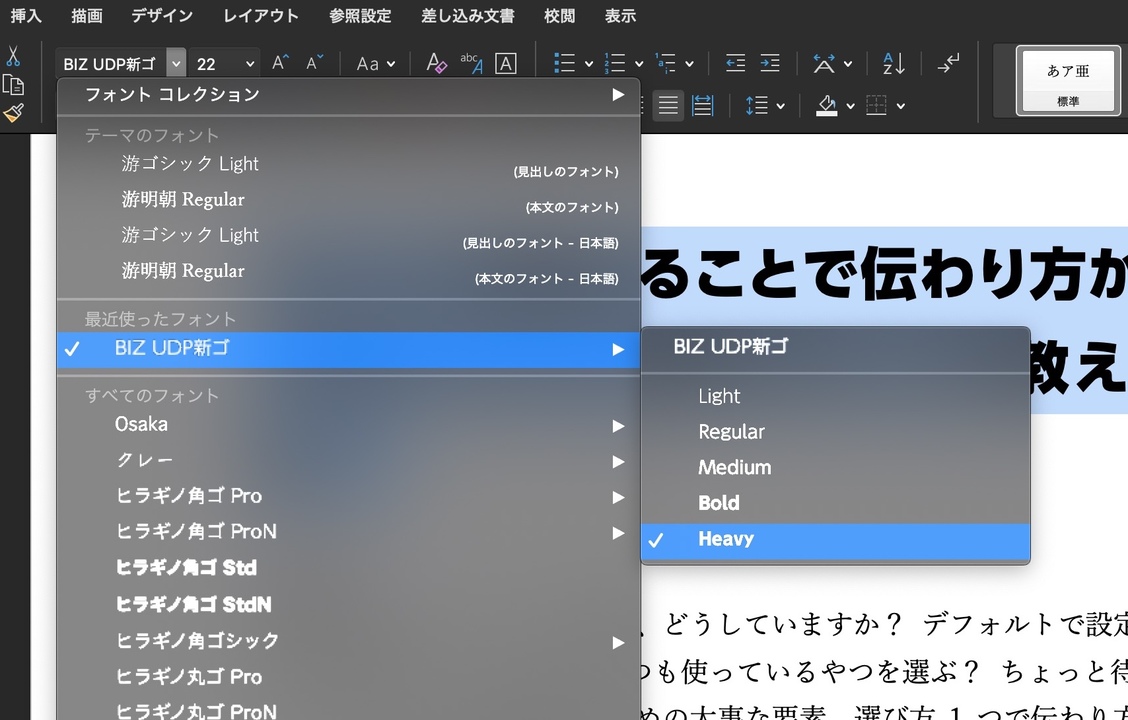Screen dimensions: 1128x720
Task: Choose 游明朝 Regular (本文のフォント)
Action: click(348, 201)
